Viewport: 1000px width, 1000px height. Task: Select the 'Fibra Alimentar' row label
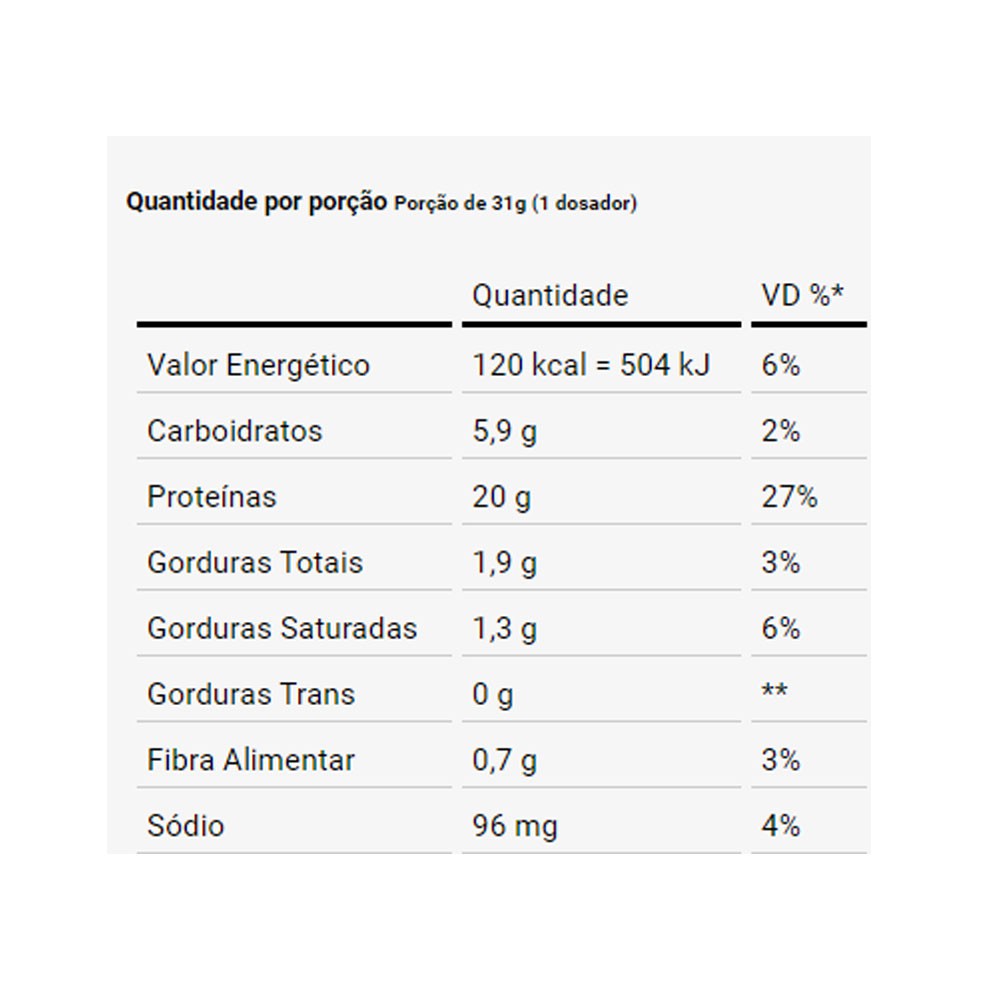click(x=251, y=760)
